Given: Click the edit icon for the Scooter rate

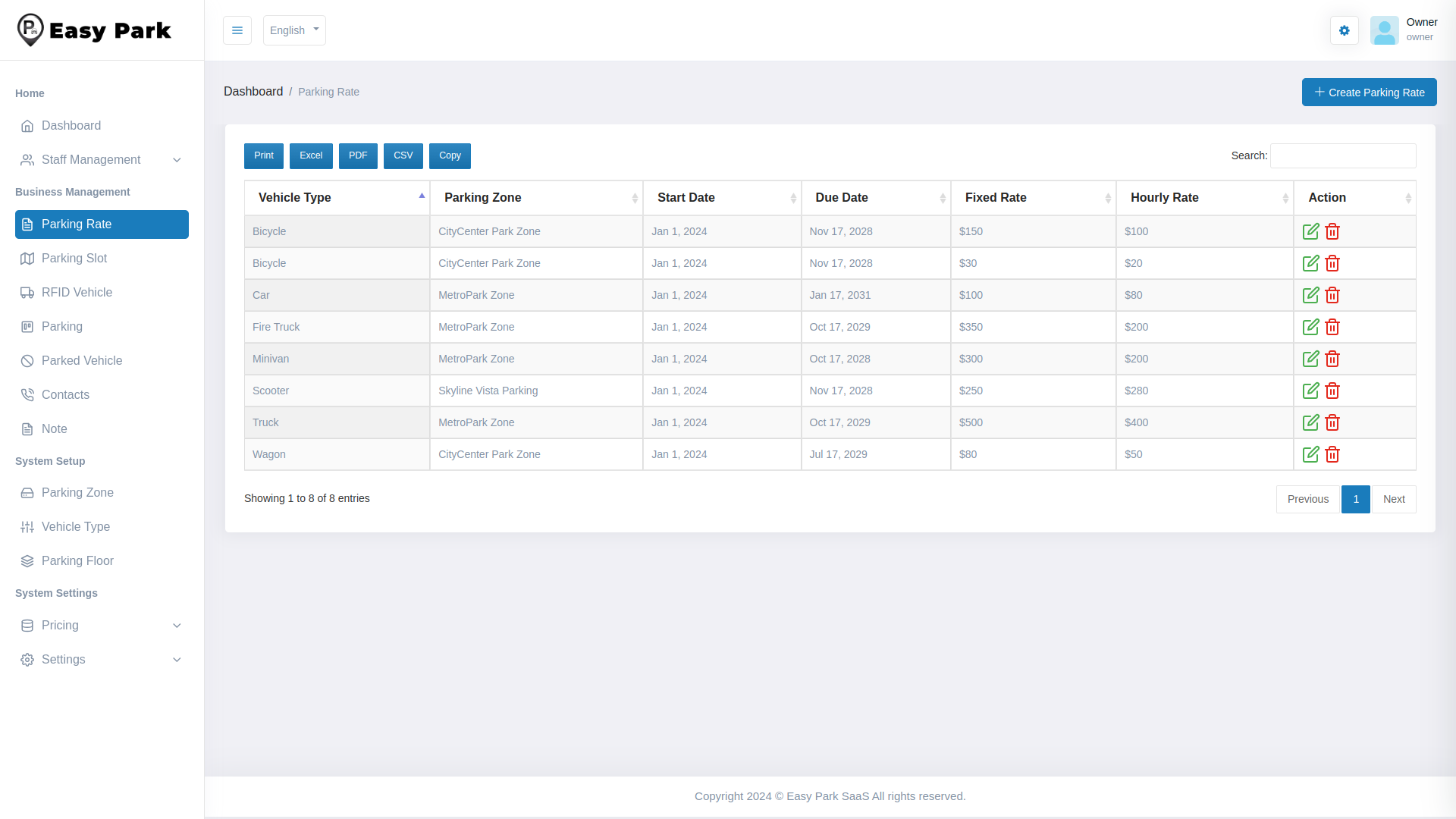Looking at the screenshot, I should click(x=1311, y=391).
